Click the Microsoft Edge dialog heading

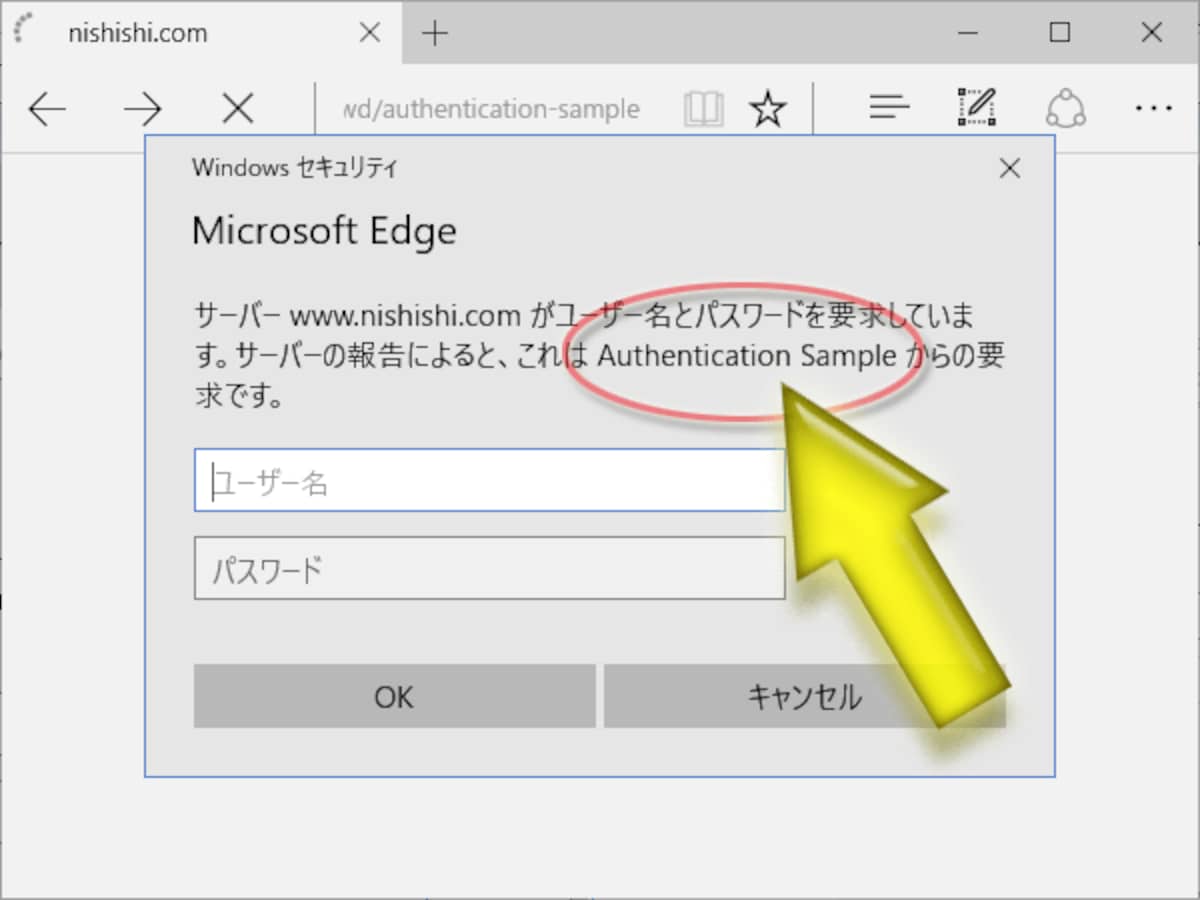324,232
